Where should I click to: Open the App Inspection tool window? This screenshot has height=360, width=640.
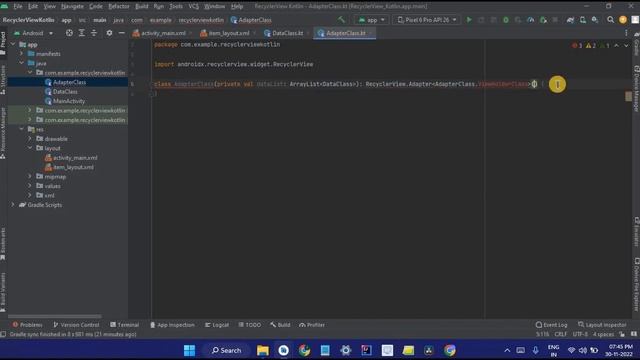[x=172, y=325]
